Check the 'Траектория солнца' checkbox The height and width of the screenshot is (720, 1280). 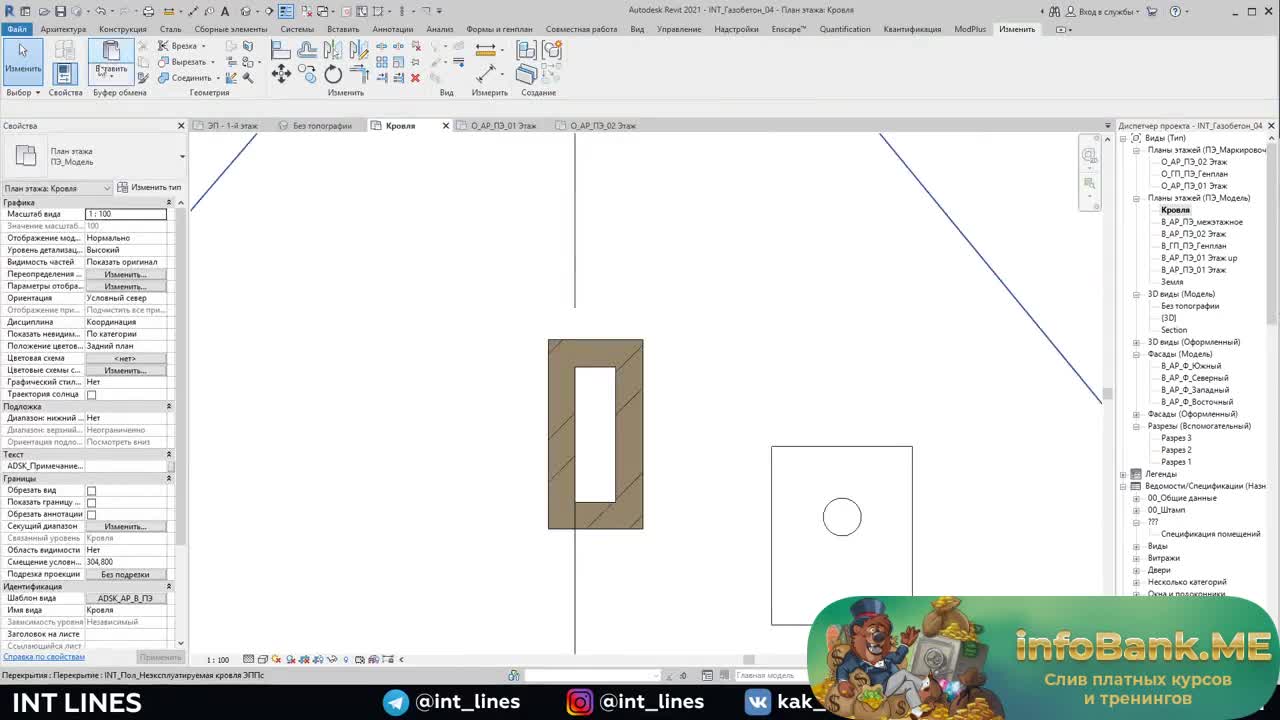pos(91,395)
